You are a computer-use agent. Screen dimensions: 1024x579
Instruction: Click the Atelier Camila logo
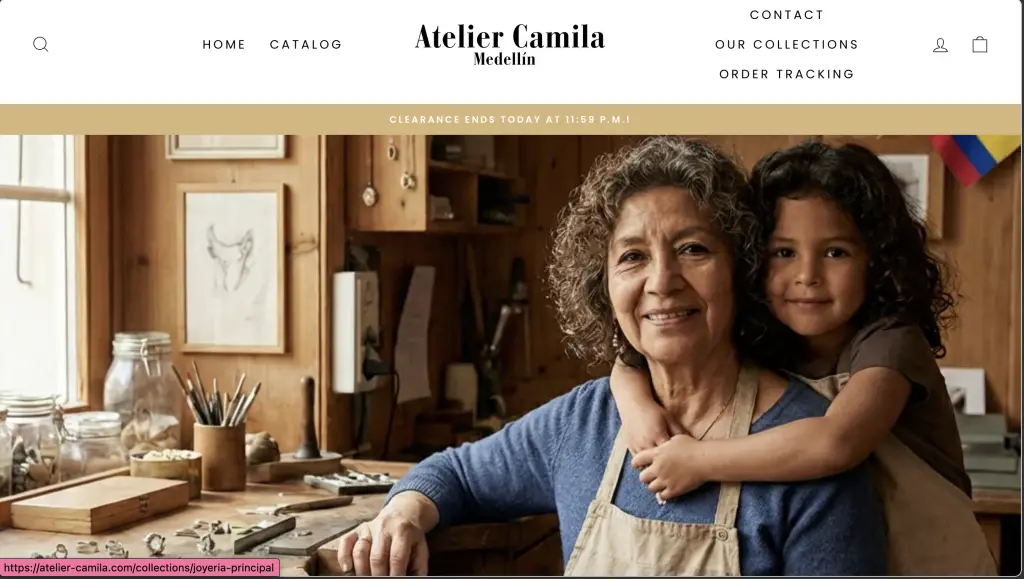click(x=509, y=44)
